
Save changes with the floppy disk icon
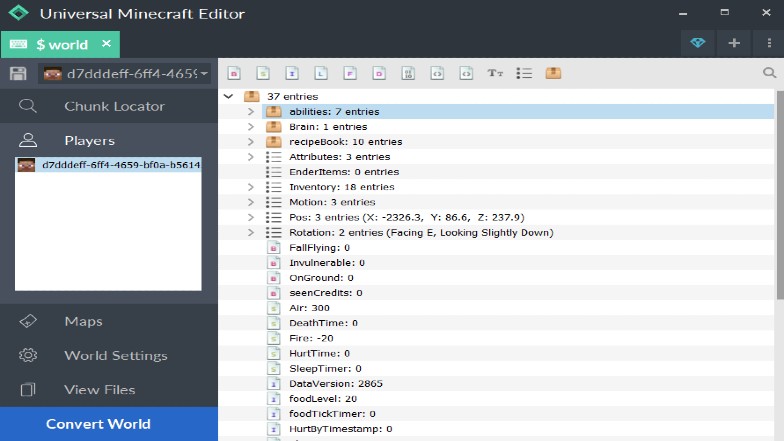18,74
